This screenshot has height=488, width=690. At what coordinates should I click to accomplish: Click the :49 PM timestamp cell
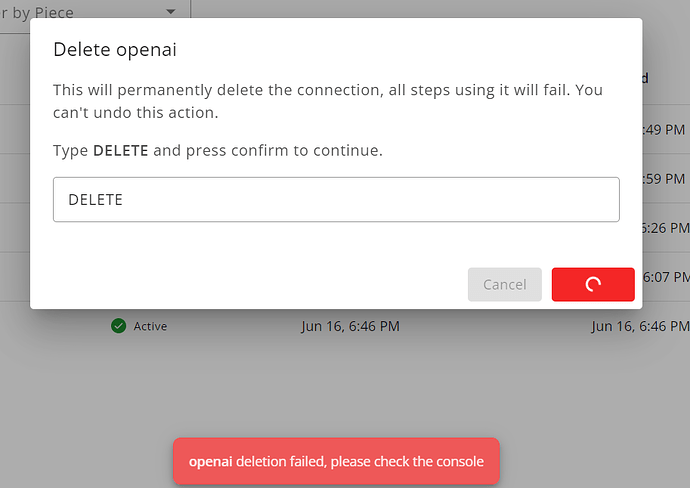click(665, 129)
